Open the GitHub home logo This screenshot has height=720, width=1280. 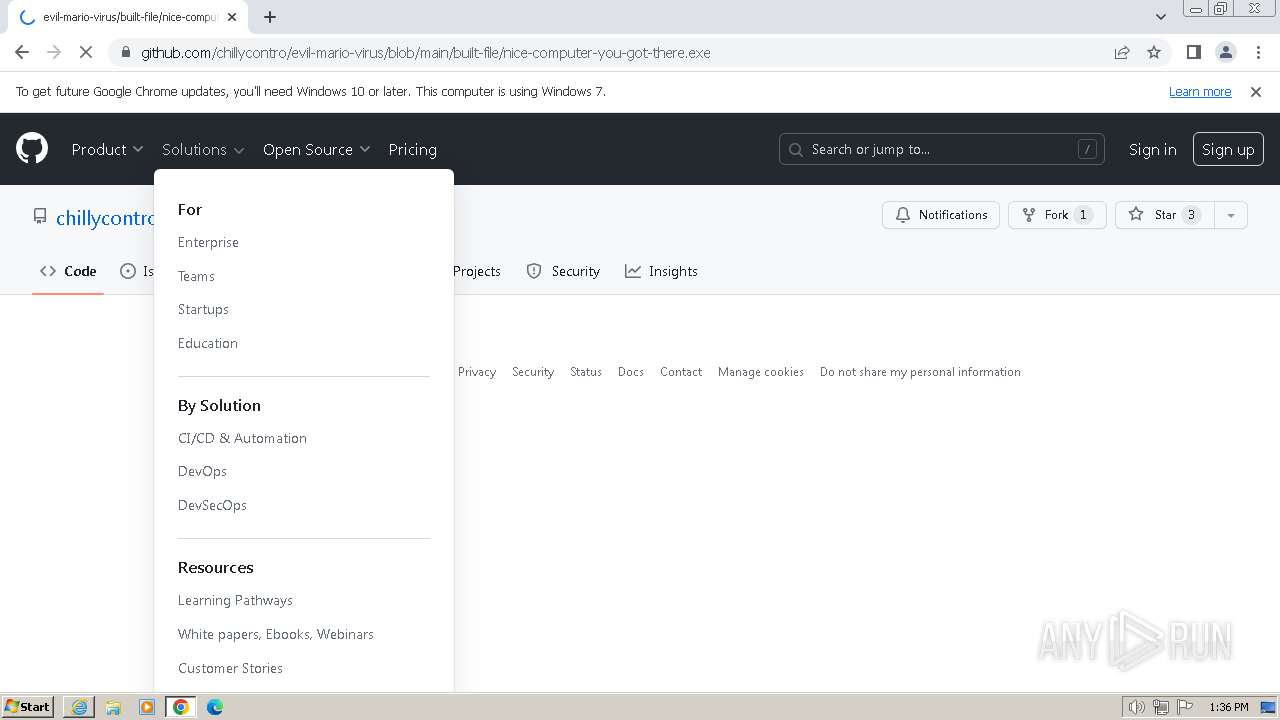[x=32, y=149]
